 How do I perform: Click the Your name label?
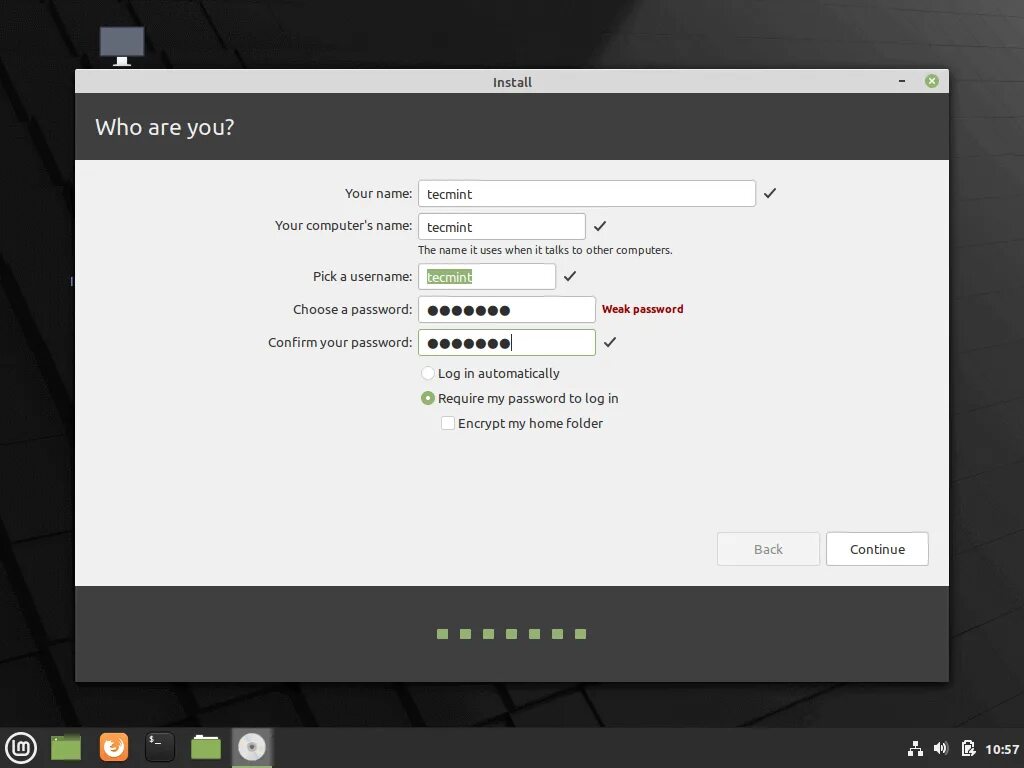pos(378,193)
